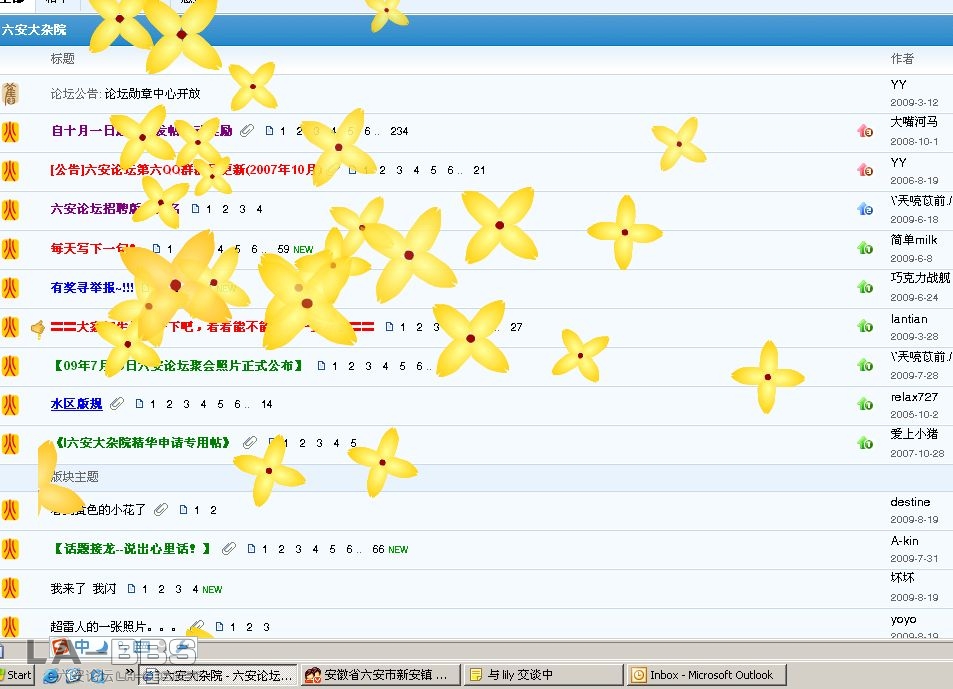This screenshot has width=953, height=689.
Task: Click blue sticky arrow icon in 六安论坛招聘 row
Action: [x=865, y=209]
